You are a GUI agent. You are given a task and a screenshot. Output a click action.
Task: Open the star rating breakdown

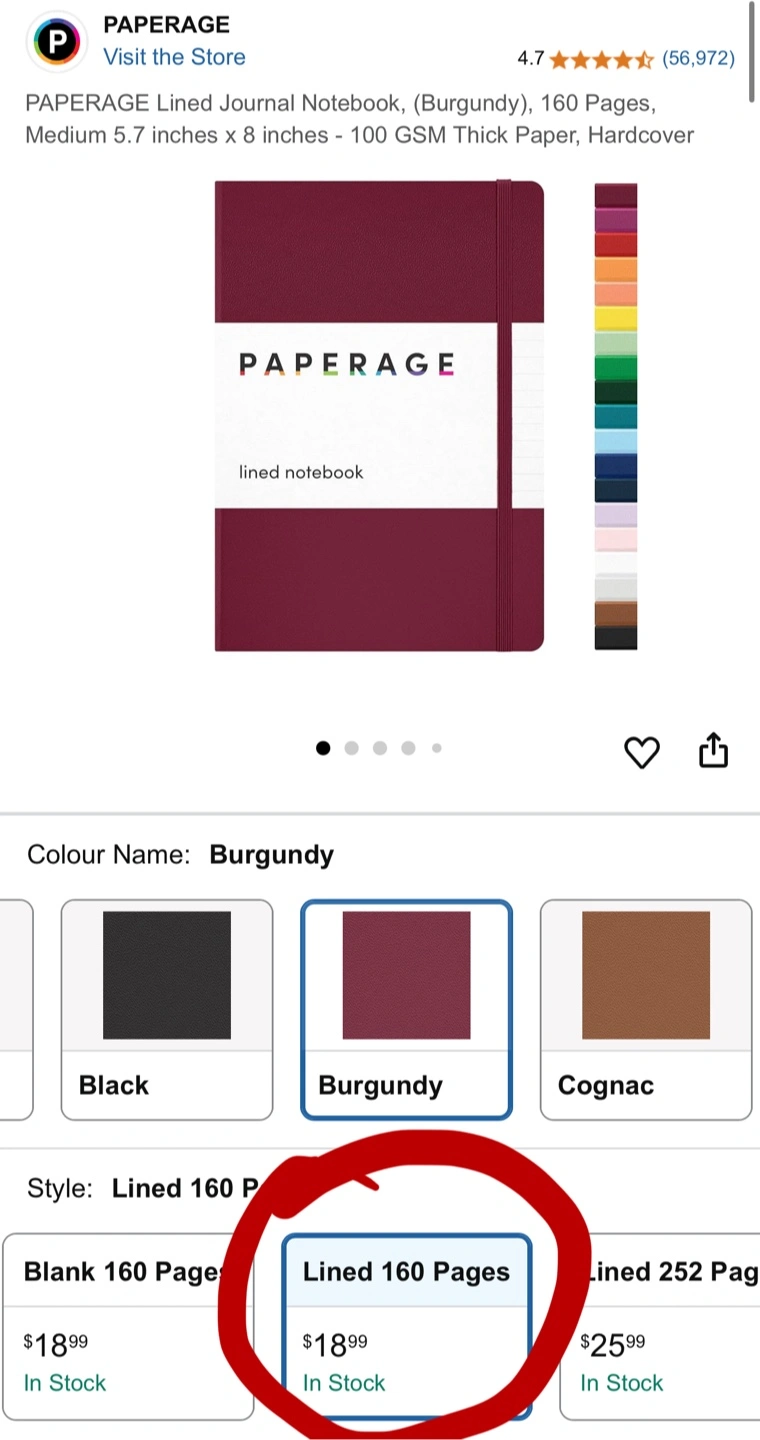pos(600,59)
